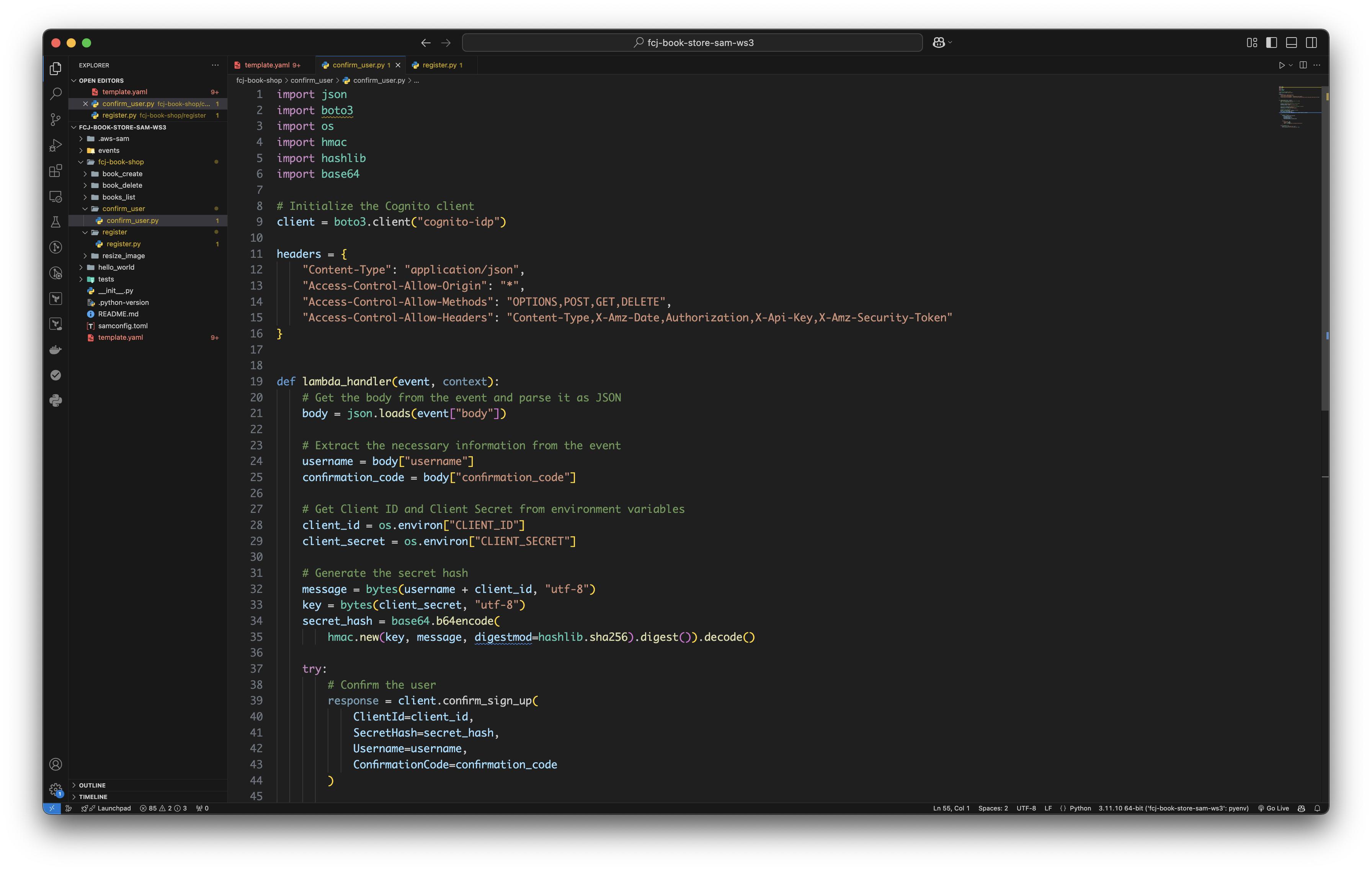This screenshot has height=871, width=1372.
Task: Toggle the primary side bar
Action: 1272,43
